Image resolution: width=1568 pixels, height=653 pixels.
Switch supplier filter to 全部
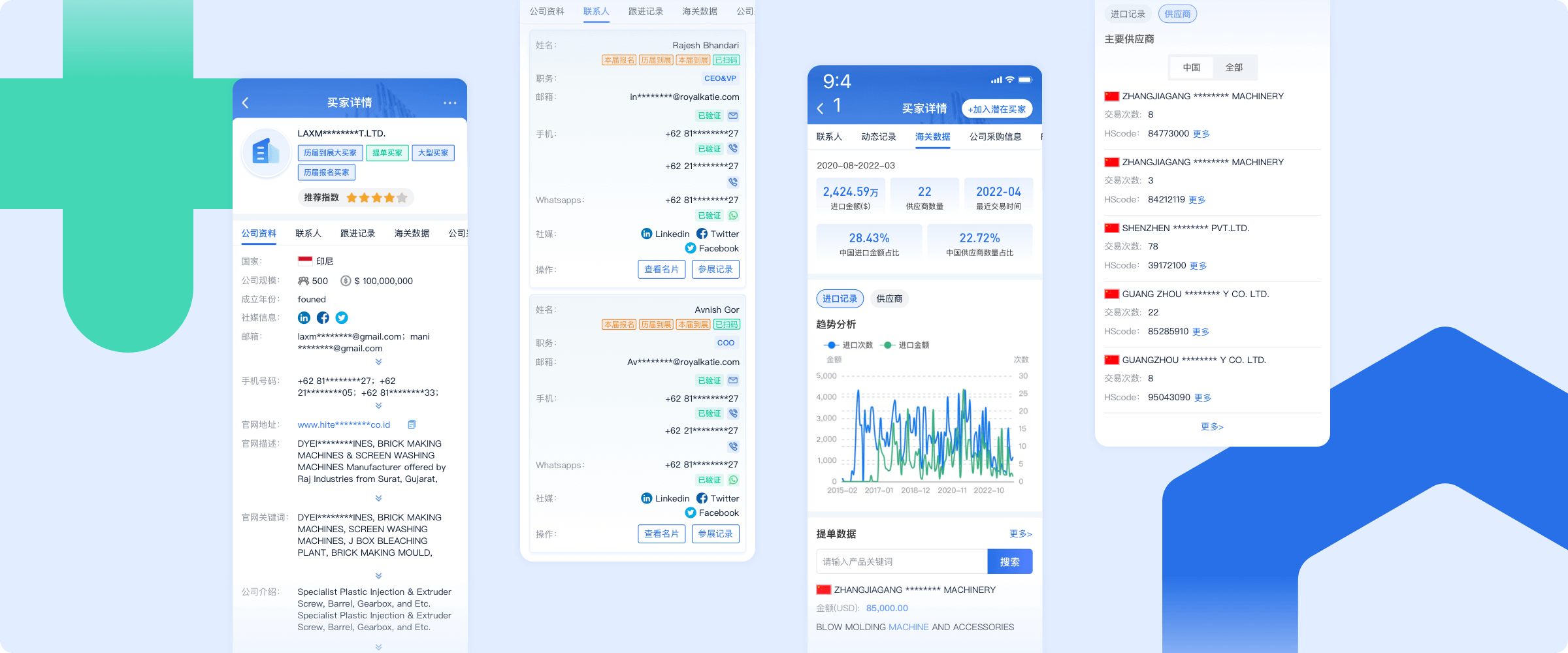click(x=1233, y=67)
